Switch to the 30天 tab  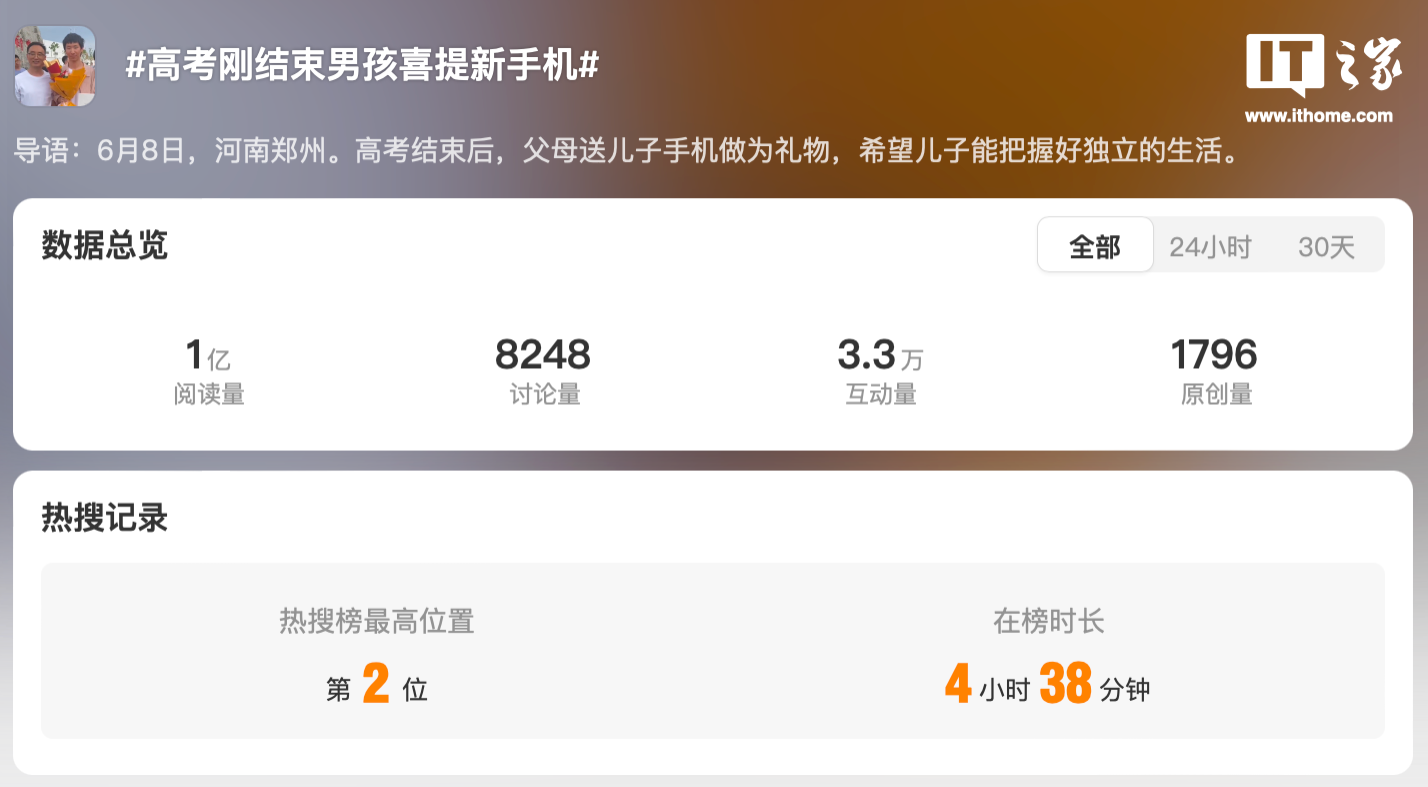1326,247
